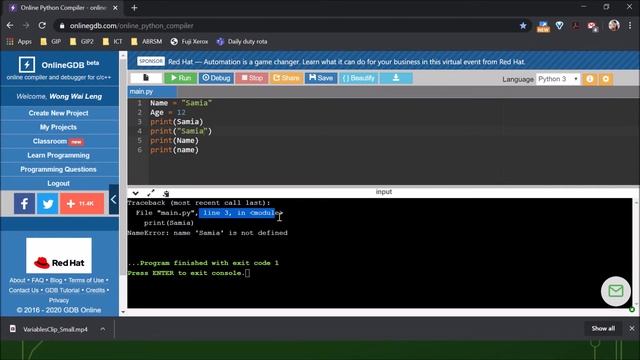The width and height of the screenshot is (640, 360).
Task: Collapse the console with the chevron icon
Action: coord(136,193)
